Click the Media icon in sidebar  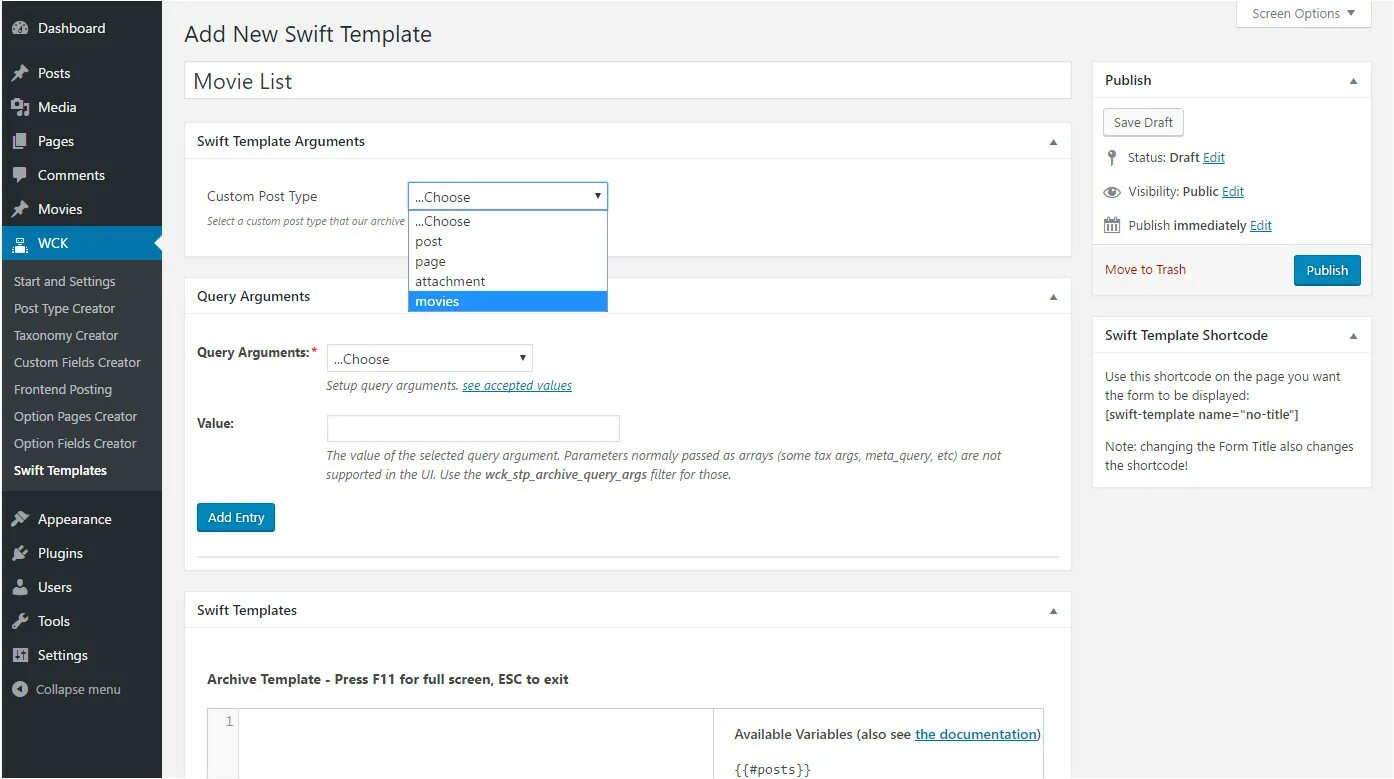click(20, 107)
